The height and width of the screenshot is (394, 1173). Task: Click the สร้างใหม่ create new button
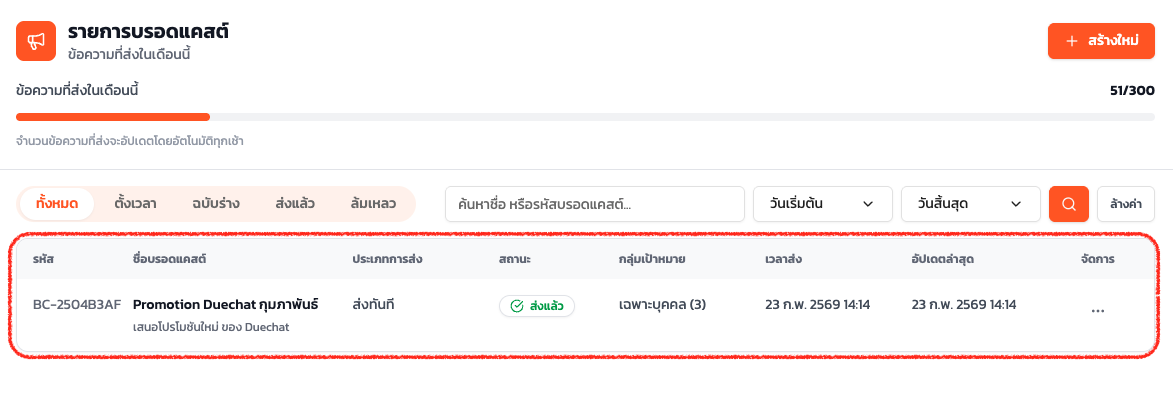pos(1101,41)
